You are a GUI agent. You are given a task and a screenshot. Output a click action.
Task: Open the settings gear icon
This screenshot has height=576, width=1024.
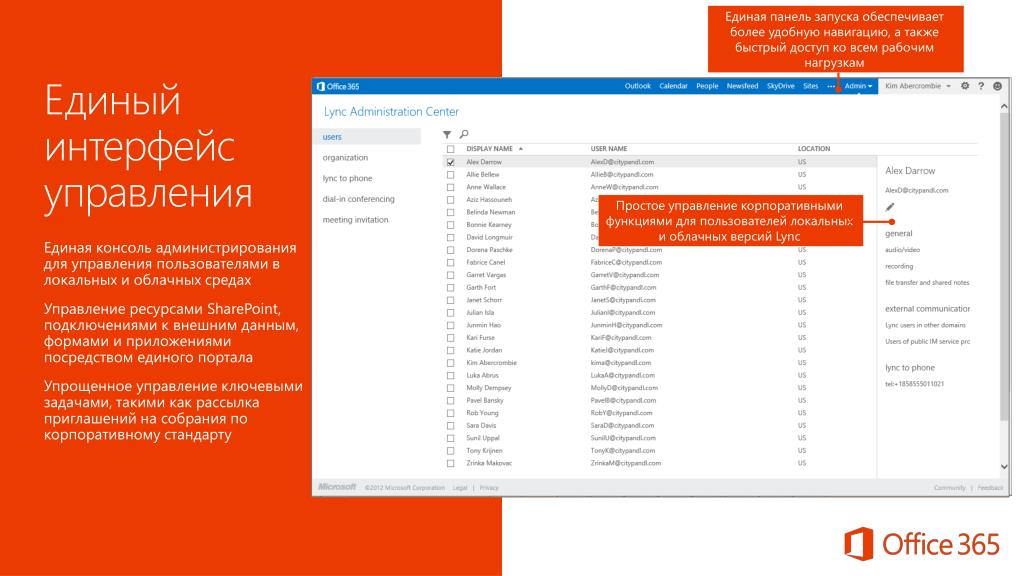(965, 86)
